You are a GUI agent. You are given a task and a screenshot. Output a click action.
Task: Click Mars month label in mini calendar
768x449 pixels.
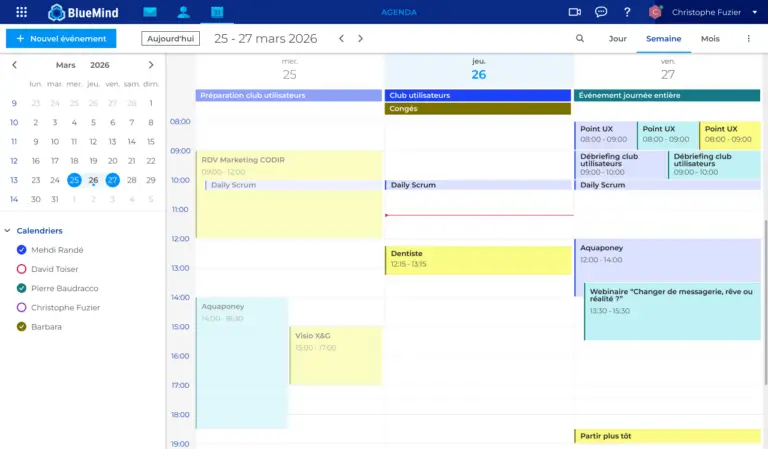coord(66,65)
